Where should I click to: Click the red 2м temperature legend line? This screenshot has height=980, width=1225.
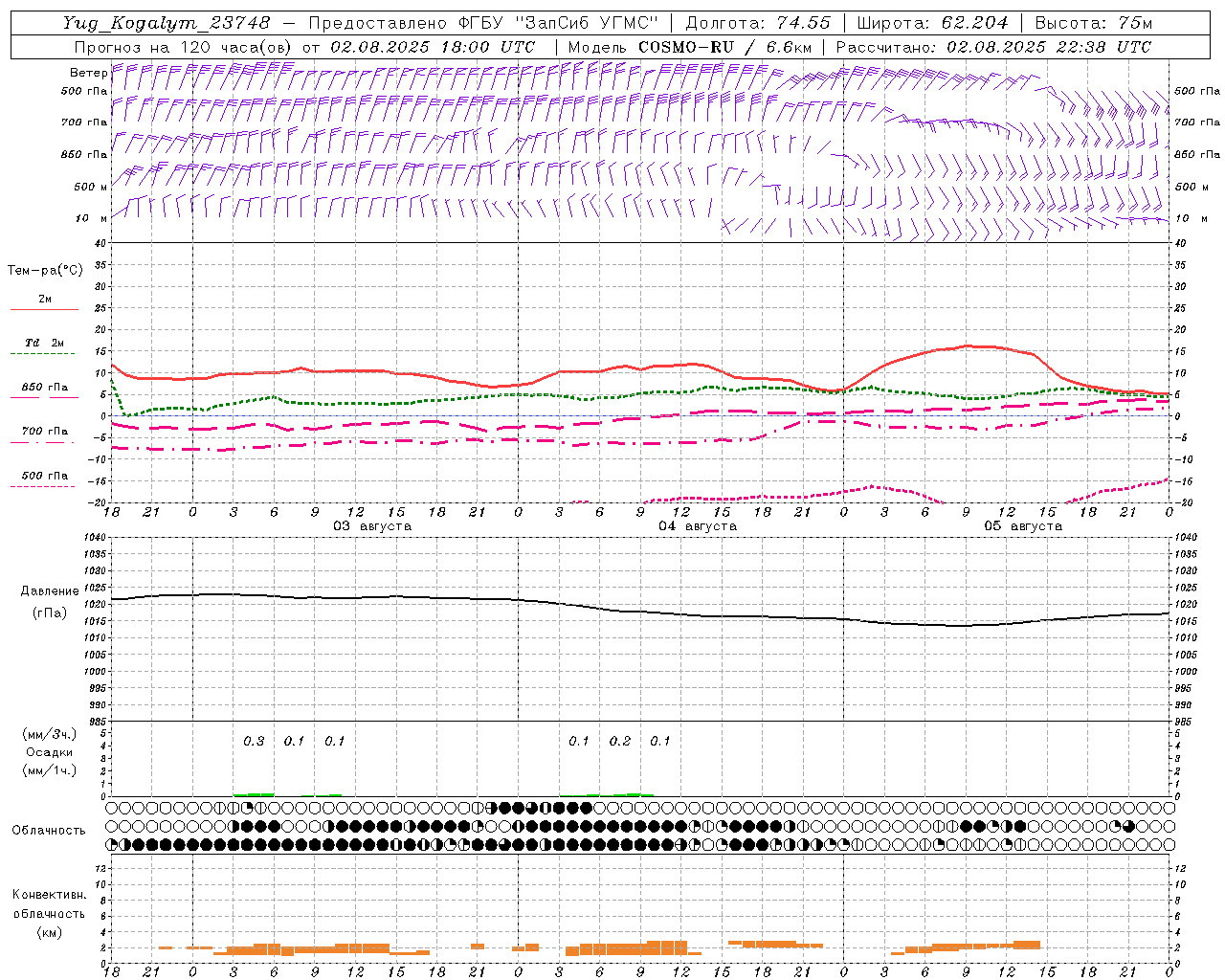(x=44, y=310)
